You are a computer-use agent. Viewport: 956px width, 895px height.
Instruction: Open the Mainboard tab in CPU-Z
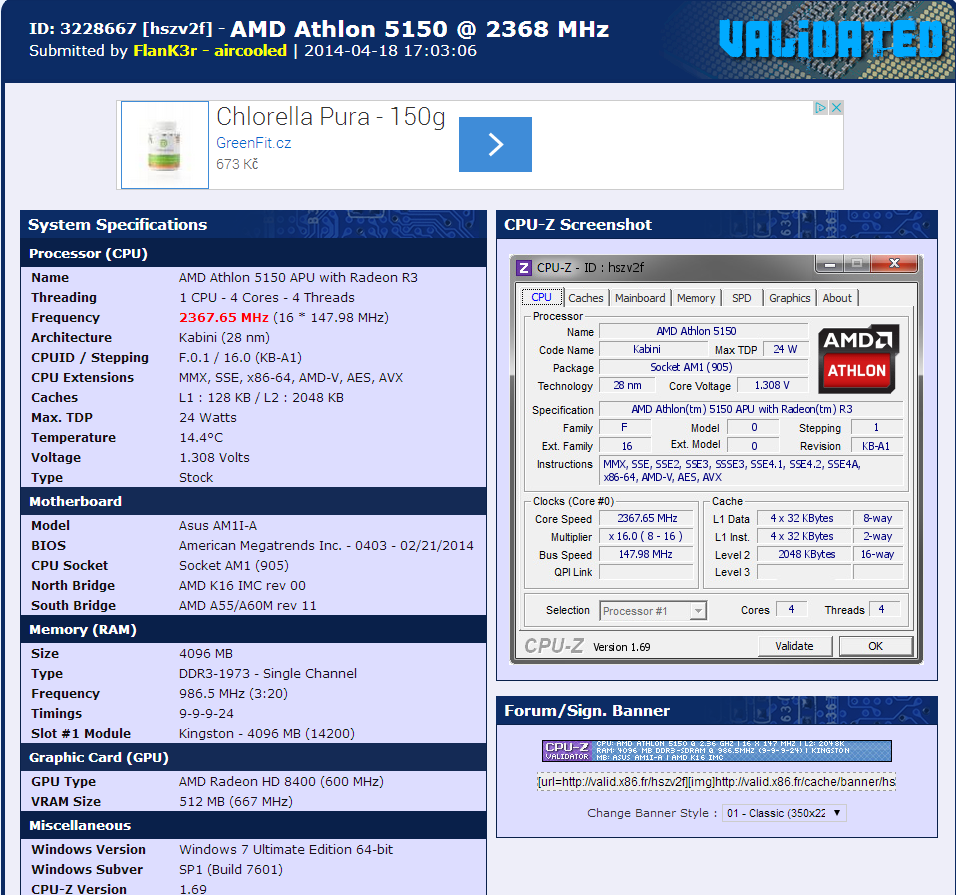(640, 298)
